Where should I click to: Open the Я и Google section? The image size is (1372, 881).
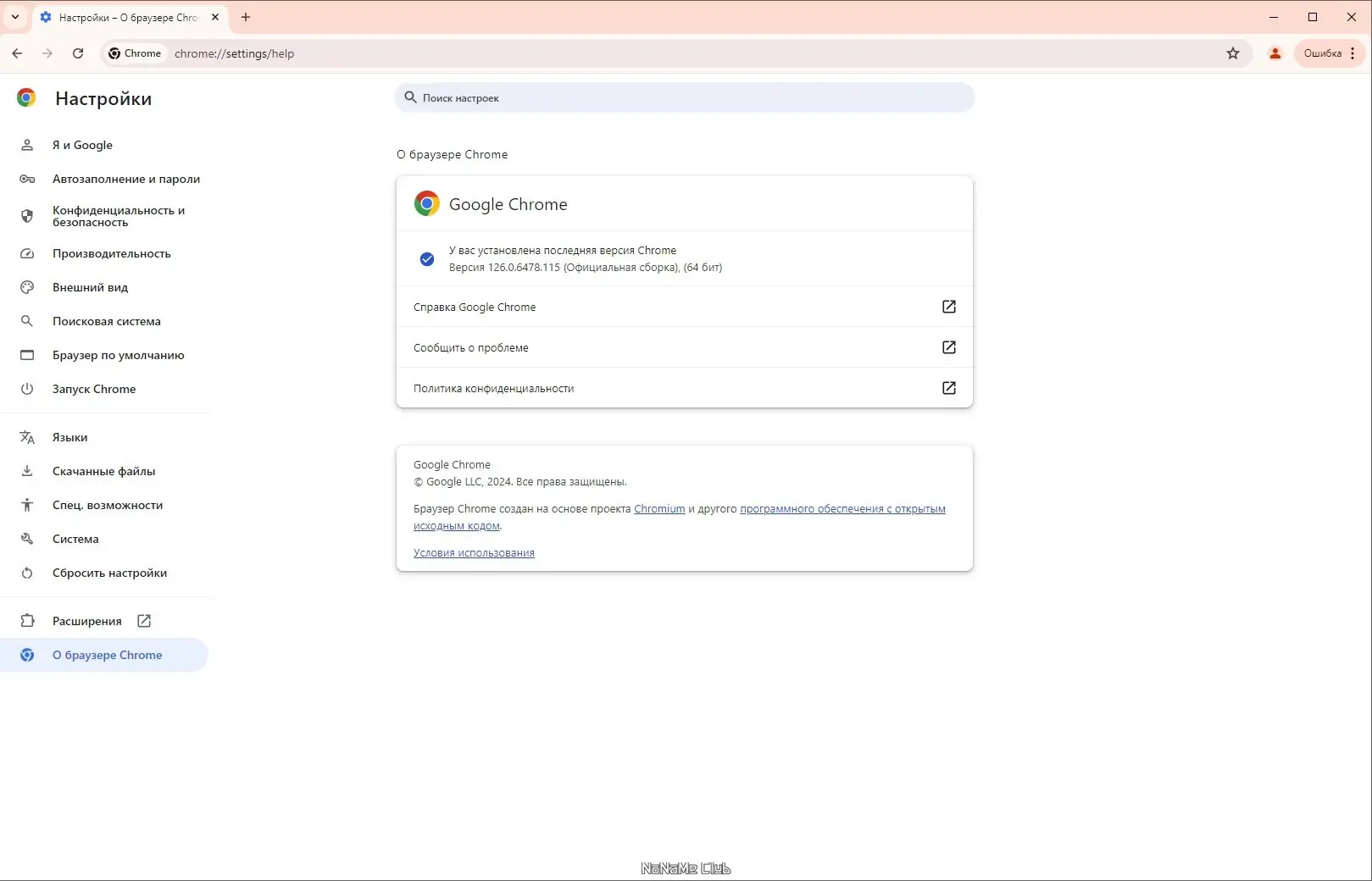tap(104, 145)
